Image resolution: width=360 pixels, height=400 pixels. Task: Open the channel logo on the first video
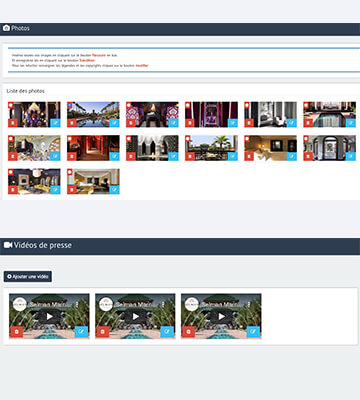click(x=20, y=304)
